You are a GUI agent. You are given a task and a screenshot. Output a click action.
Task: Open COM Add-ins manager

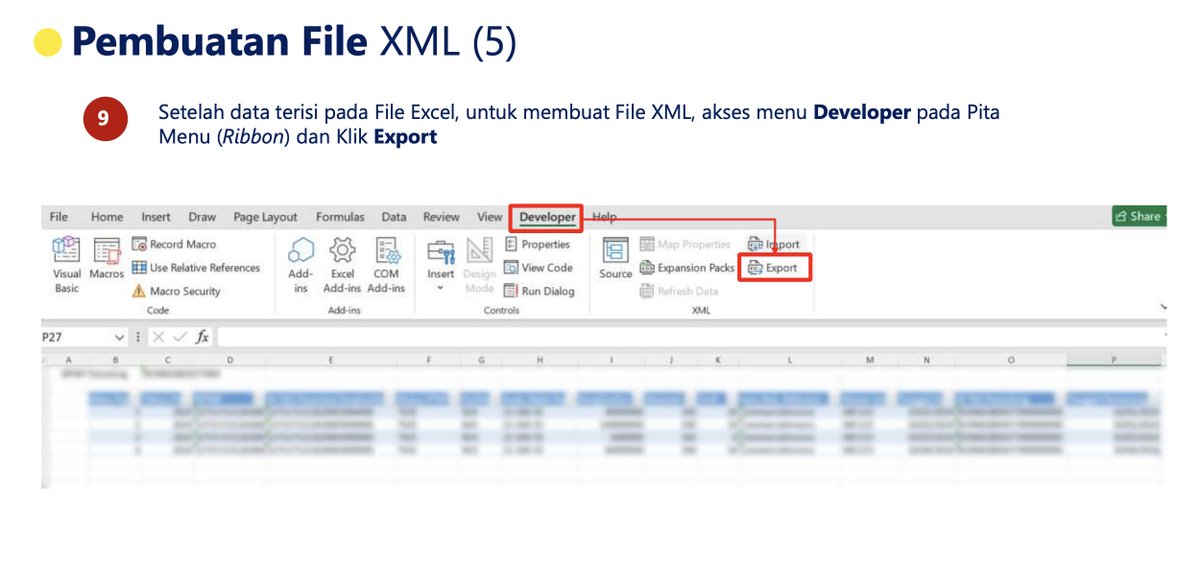(x=386, y=265)
